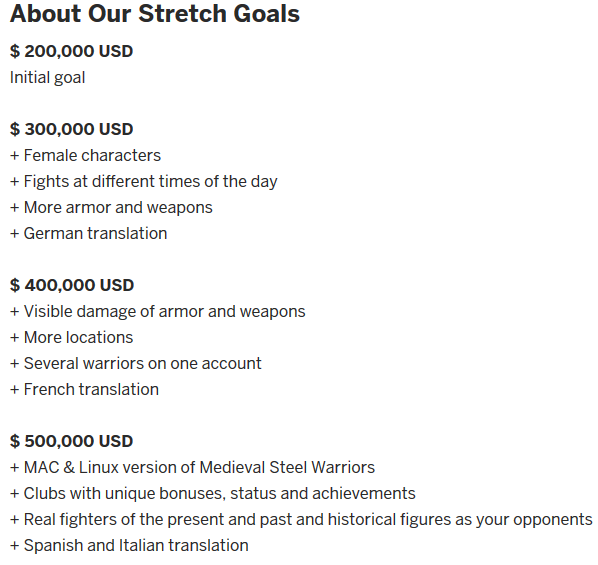This screenshot has width=598, height=565.
Task: Click MAC & Linux version of Medieval Steel Warriors
Action: point(192,468)
